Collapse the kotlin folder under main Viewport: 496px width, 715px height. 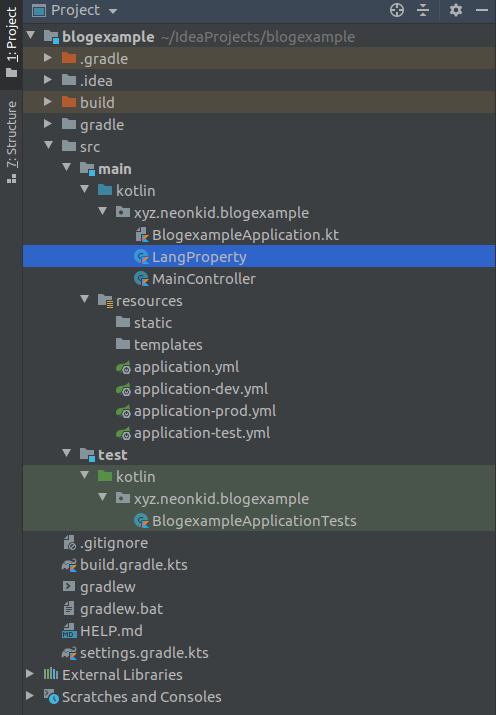click(85, 190)
